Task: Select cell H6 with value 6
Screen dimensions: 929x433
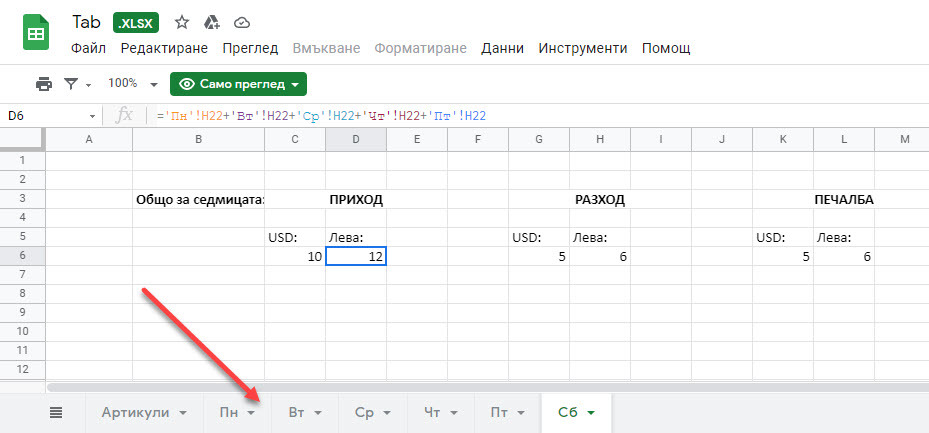Action: [x=599, y=257]
